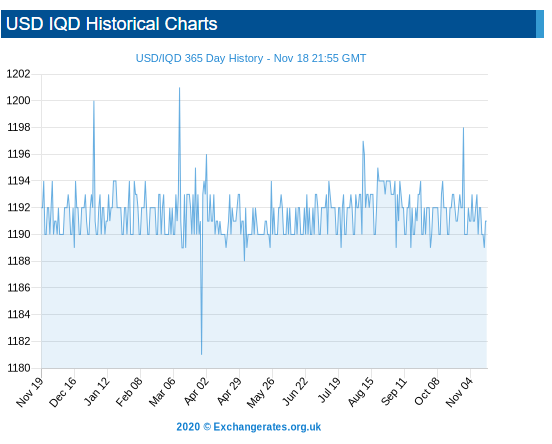Viewport: 552px width, 444px height.
Task: Click the 1188 y-axis label
Action: pos(19,261)
